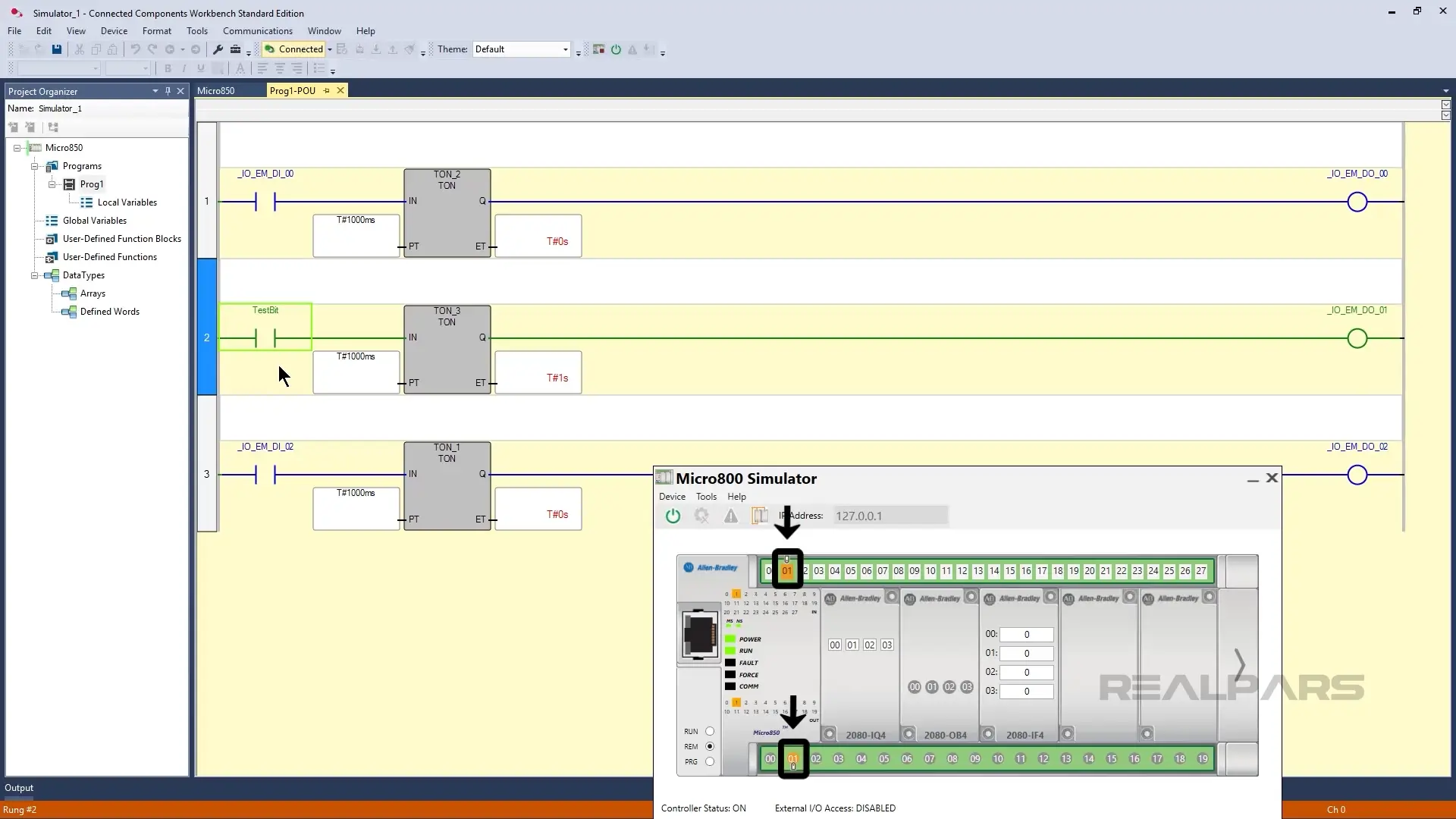Pin the Prog1-POU tab
Image resolution: width=1456 pixels, height=819 pixels.
point(326,90)
